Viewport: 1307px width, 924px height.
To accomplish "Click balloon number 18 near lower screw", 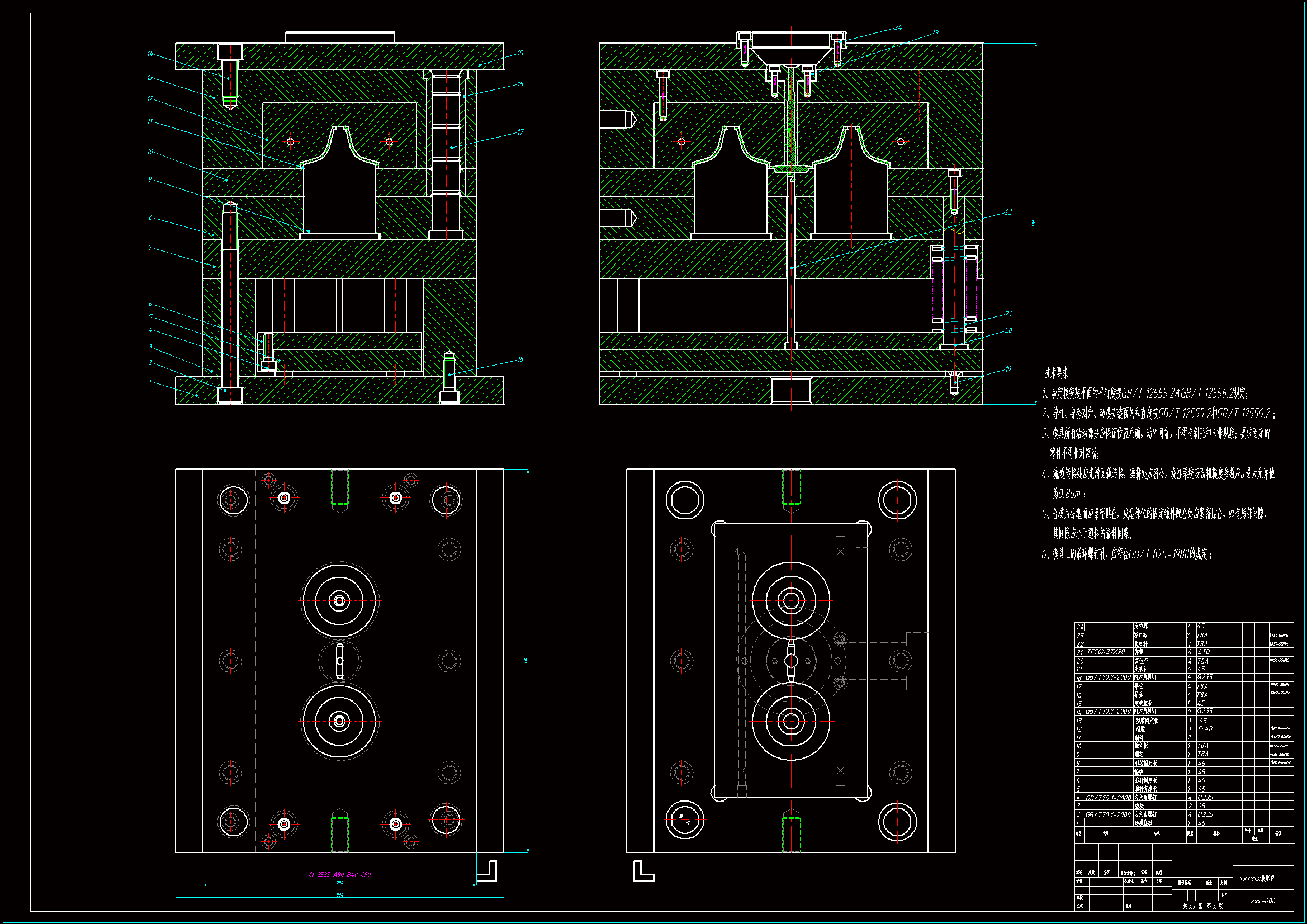I will [x=520, y=360].
